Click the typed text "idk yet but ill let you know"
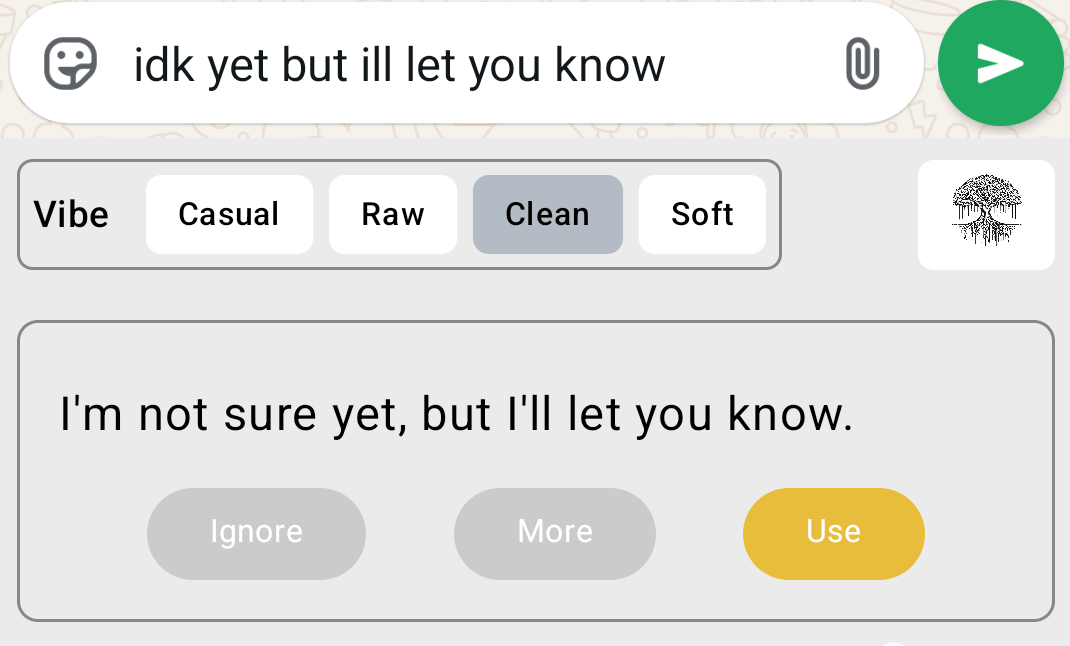This screenshot has height=646, width=1070. pos(399,66)
